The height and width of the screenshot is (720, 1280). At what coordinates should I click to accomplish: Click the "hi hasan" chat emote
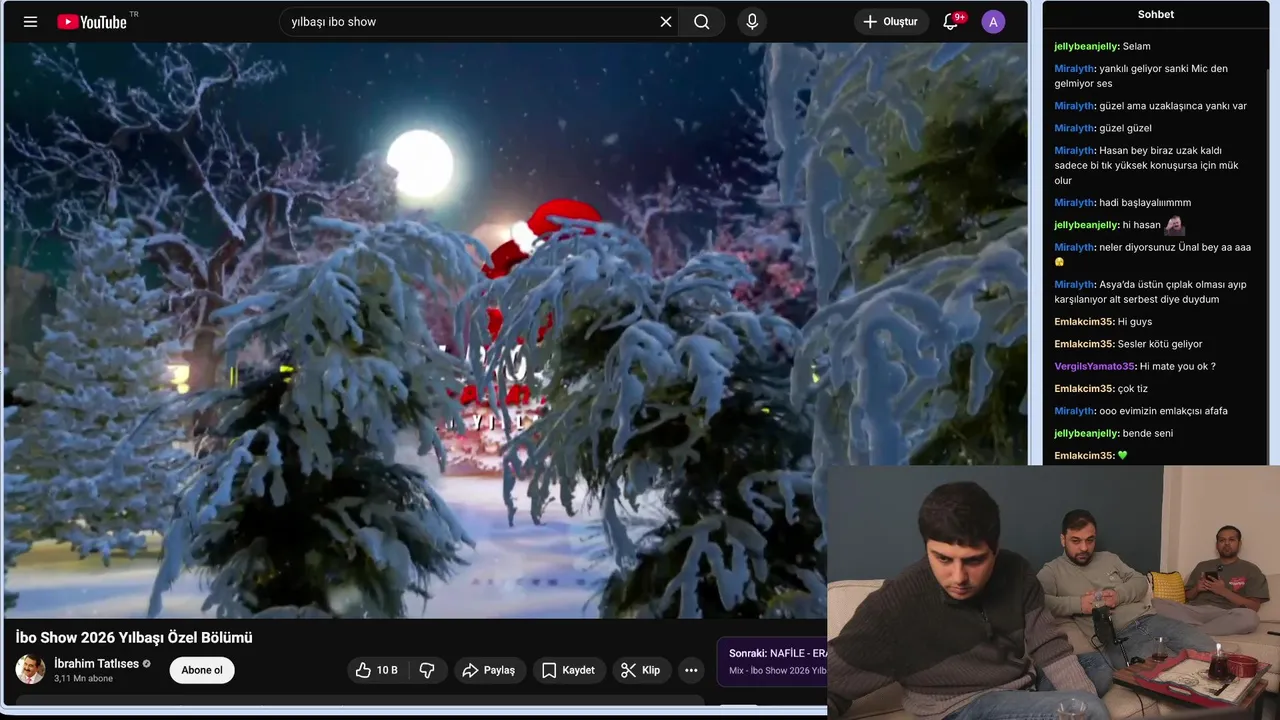tap(1174, 225)
